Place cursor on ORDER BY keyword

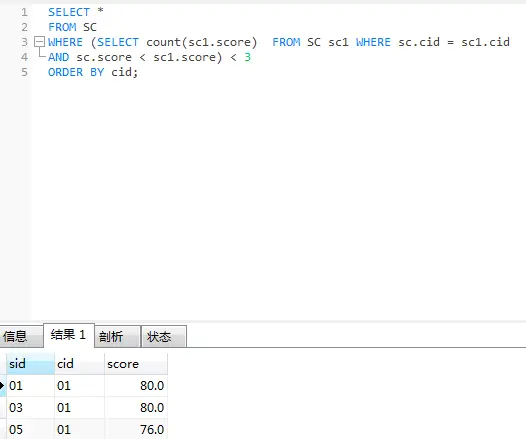point(76,72)
